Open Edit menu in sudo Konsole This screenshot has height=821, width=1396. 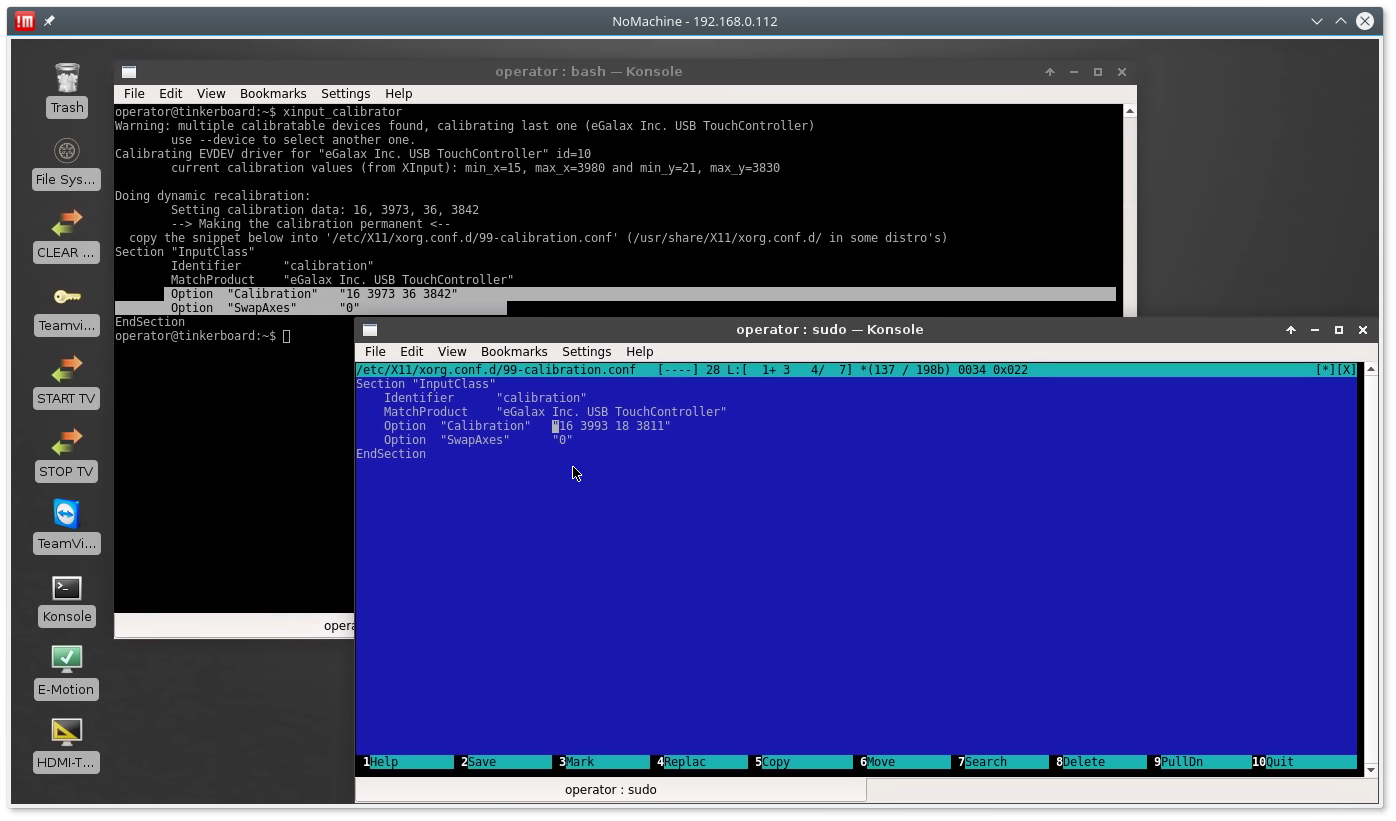pyautogui.click(x=411, y=352)
